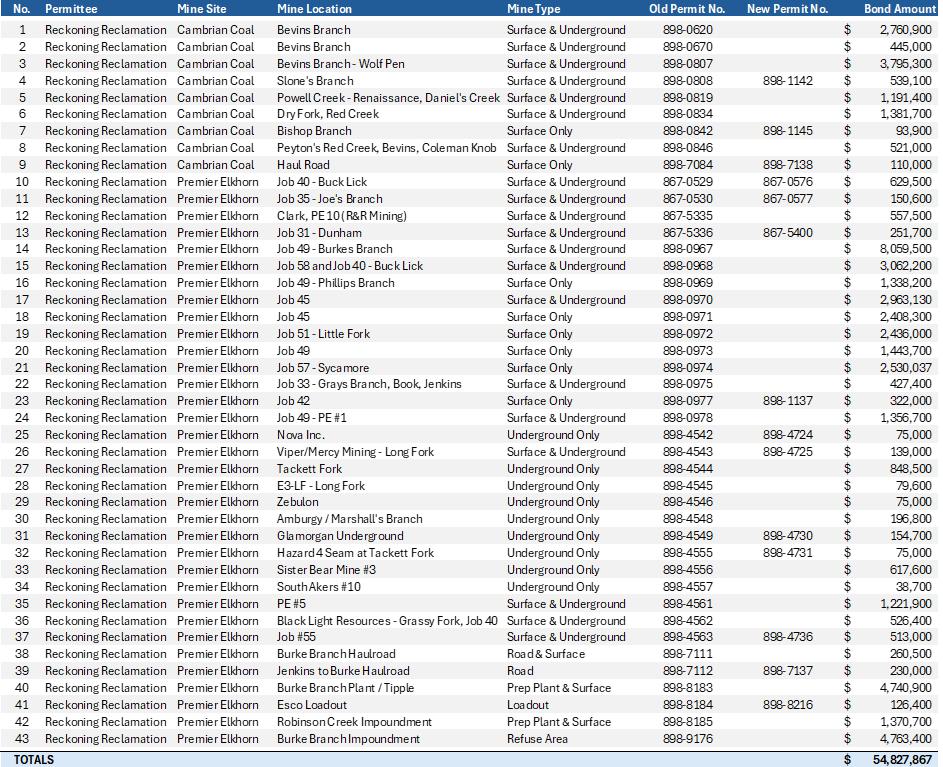Click the Mine Location header cell

point(315,9)
